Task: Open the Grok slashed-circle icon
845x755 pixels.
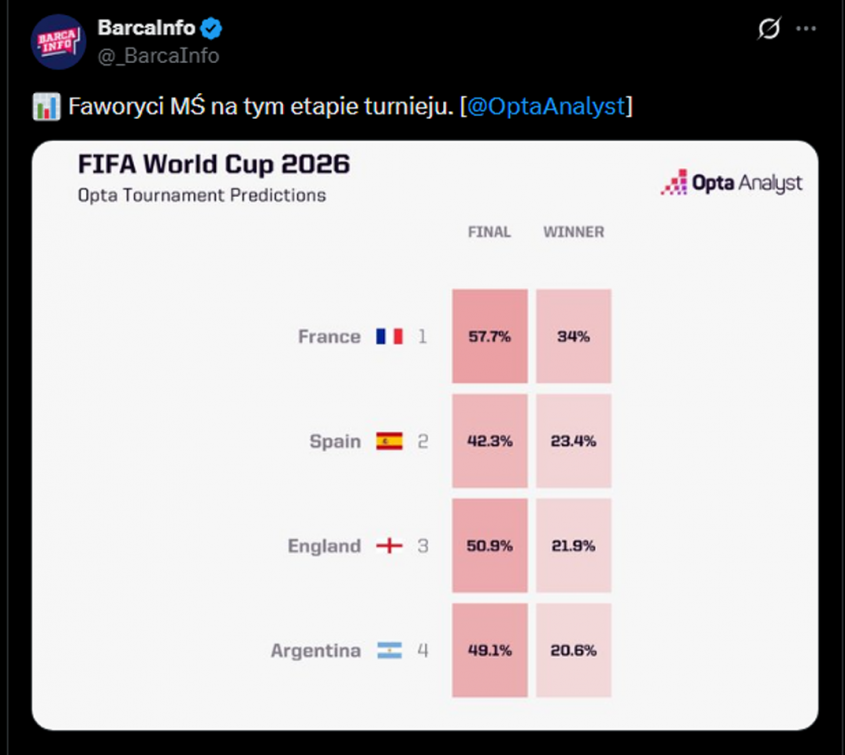Action: pos(768,29)
